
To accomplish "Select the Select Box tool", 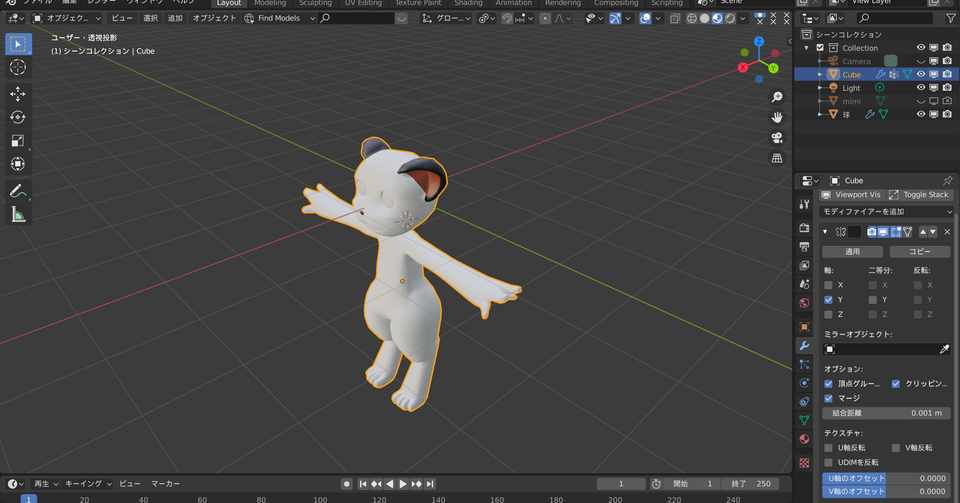I will (x=18, y=44).
